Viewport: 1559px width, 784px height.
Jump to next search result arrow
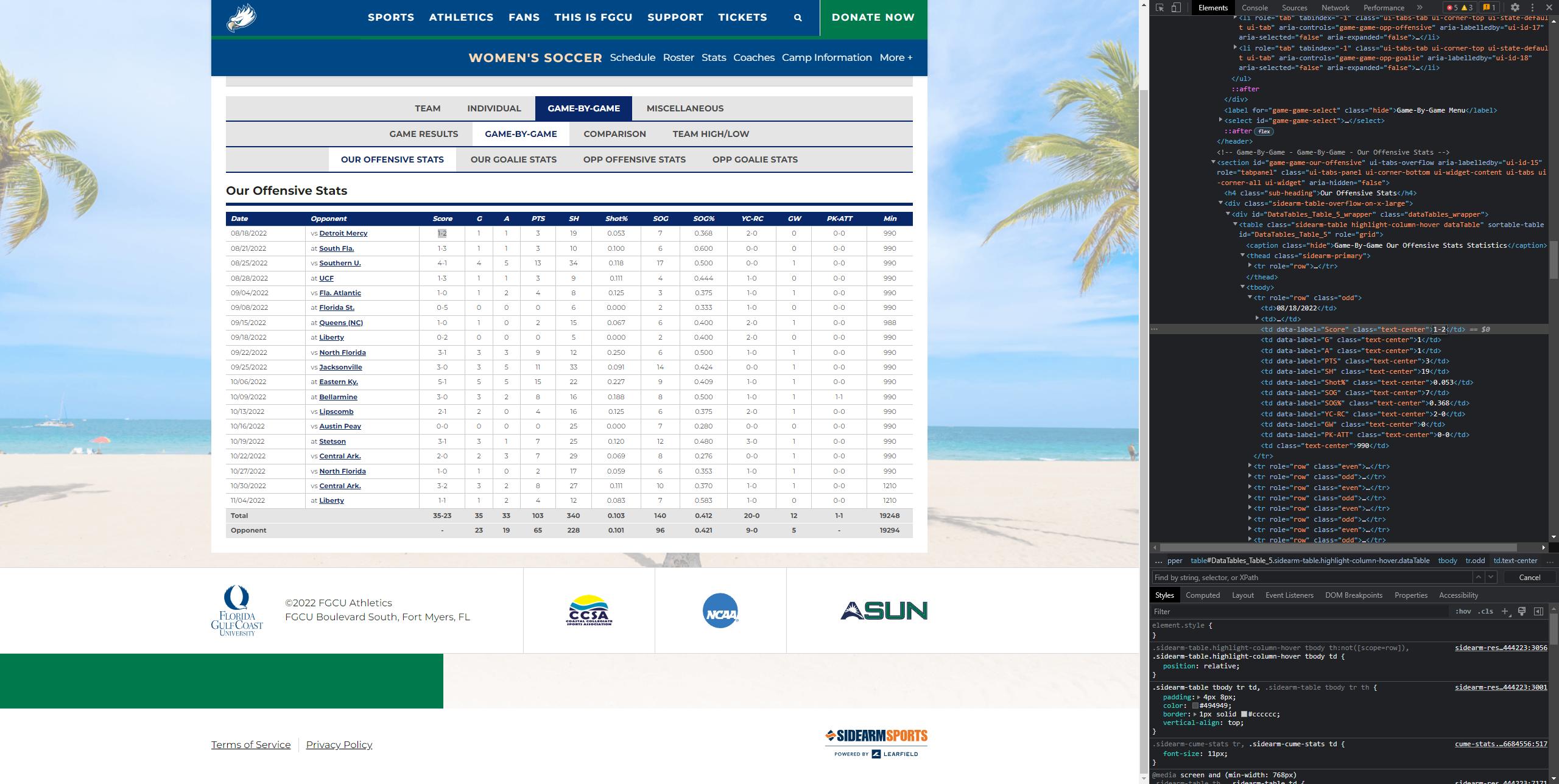point(1491,577)
